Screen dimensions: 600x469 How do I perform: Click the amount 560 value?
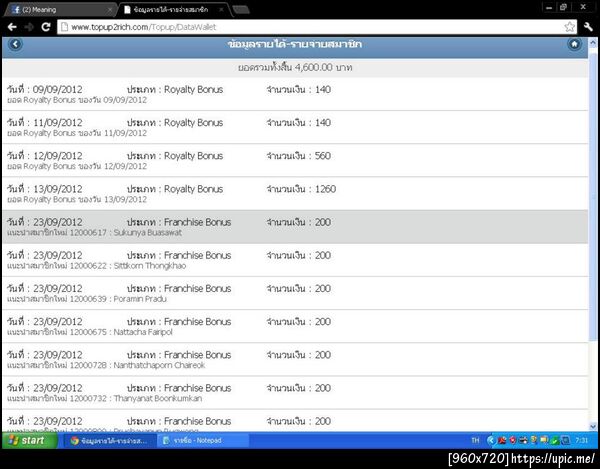pos(323,156)
